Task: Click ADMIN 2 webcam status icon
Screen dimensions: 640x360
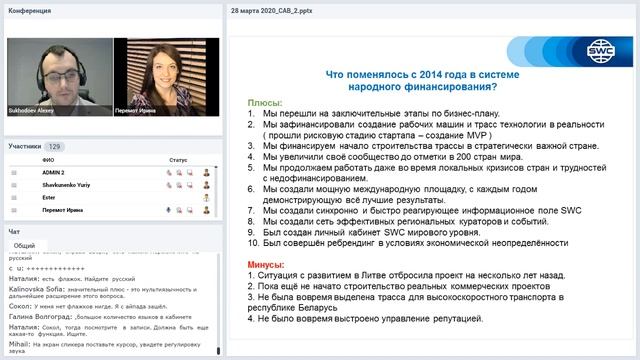Action: [x=179, y=173]
